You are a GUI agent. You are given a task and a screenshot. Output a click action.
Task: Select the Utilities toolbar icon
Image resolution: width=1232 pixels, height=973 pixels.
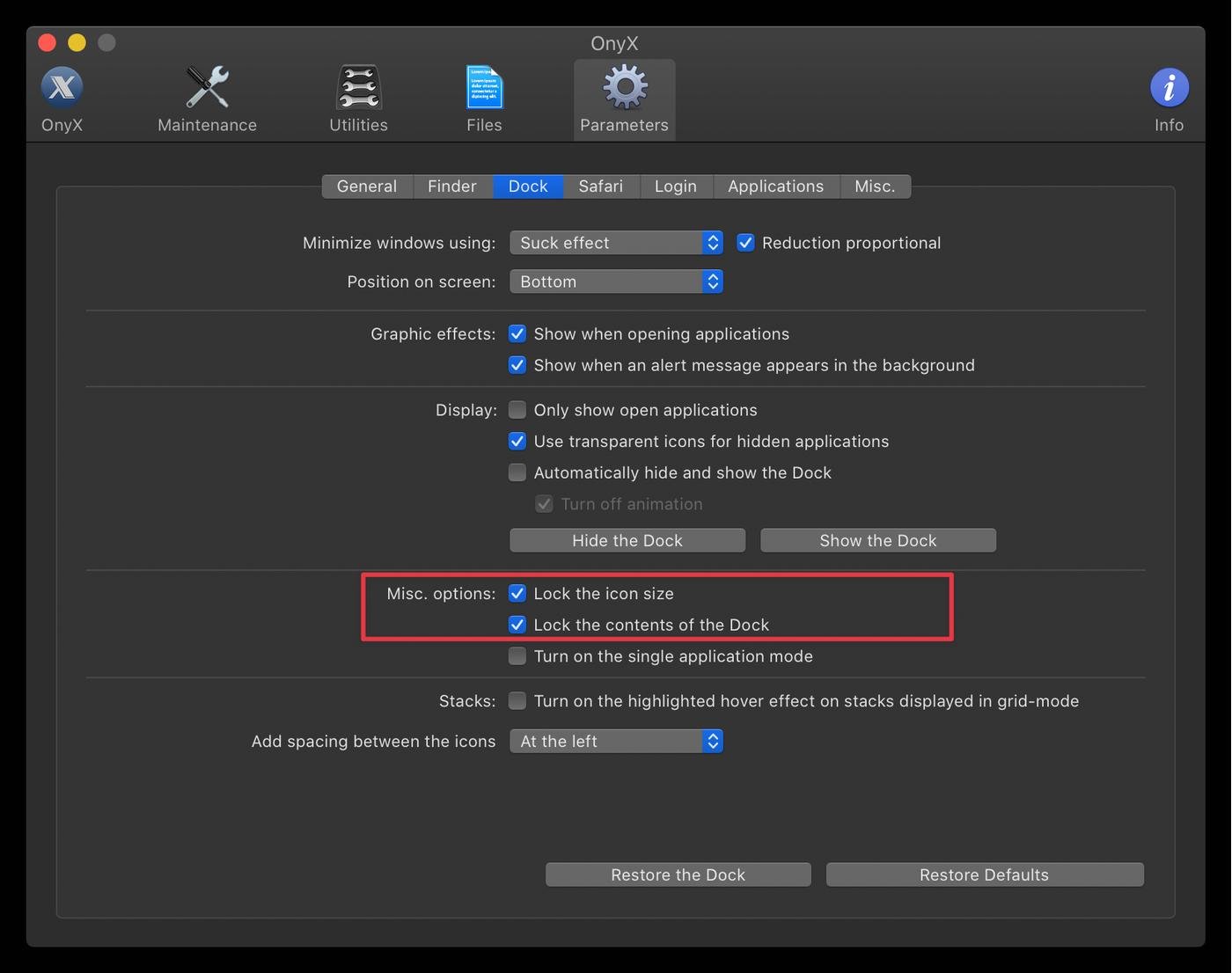(x=358, y=88)
